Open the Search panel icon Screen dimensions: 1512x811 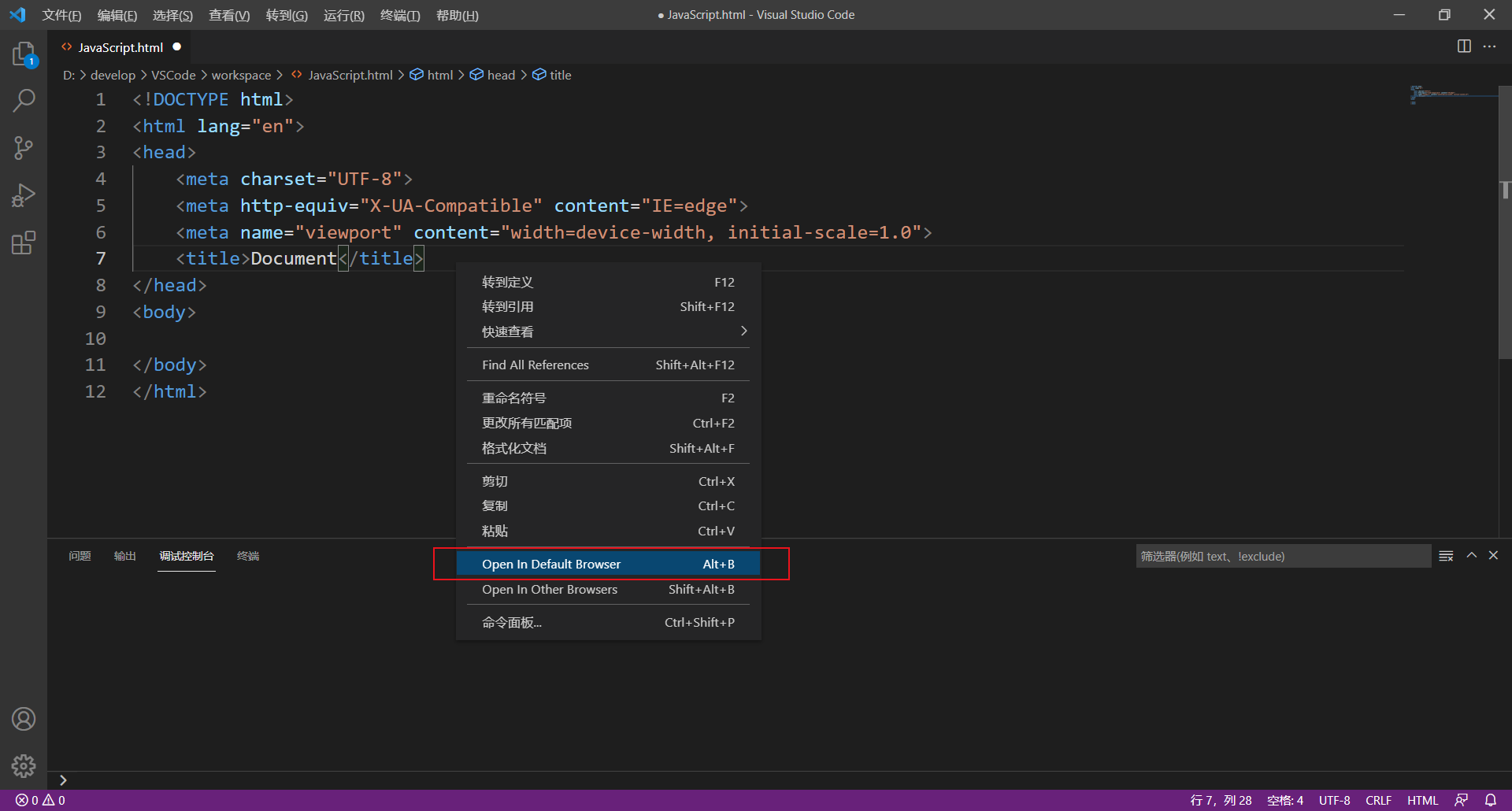[24, 101]
